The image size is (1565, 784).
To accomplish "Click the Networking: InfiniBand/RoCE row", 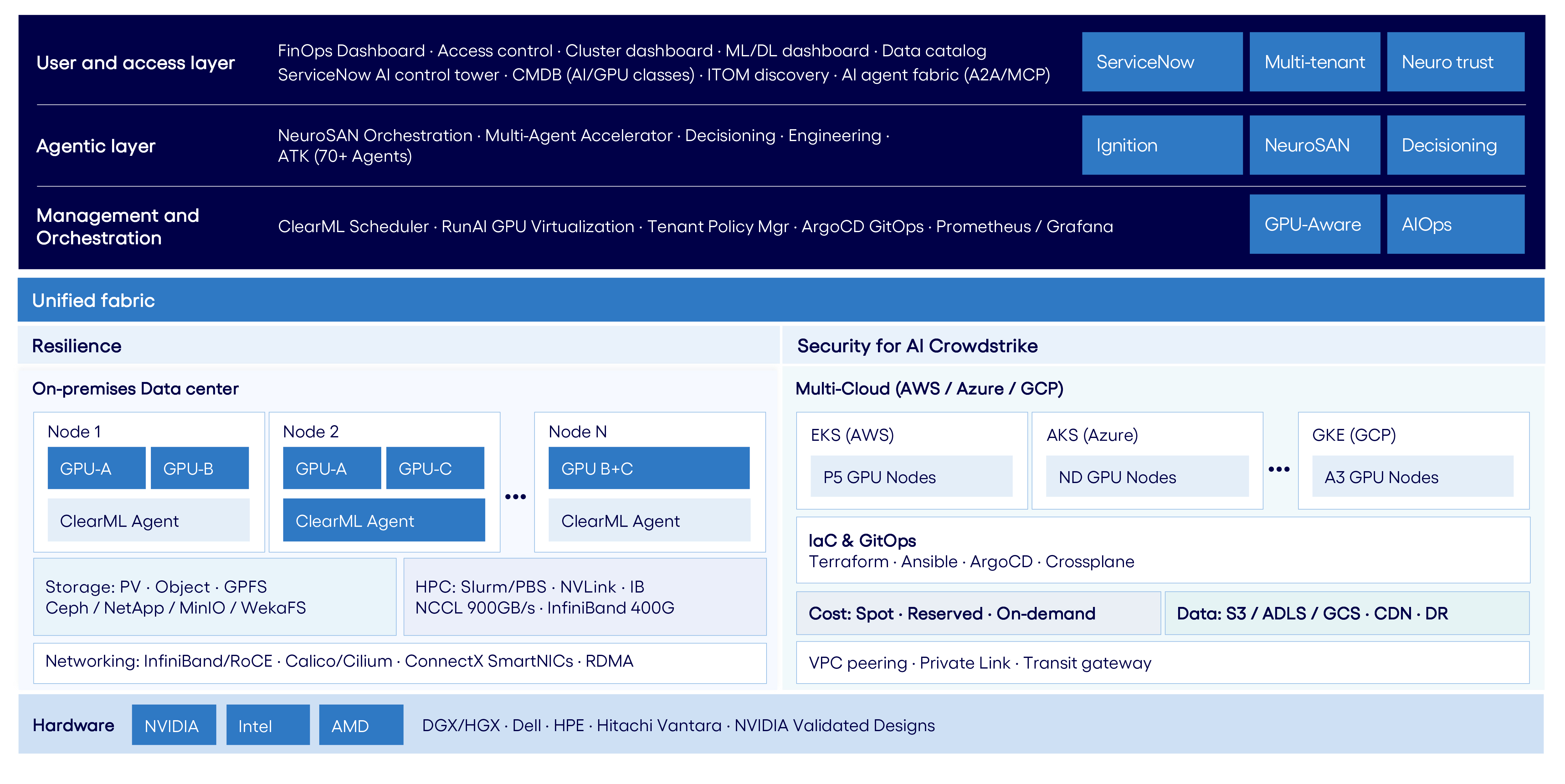I will (400, 663).
